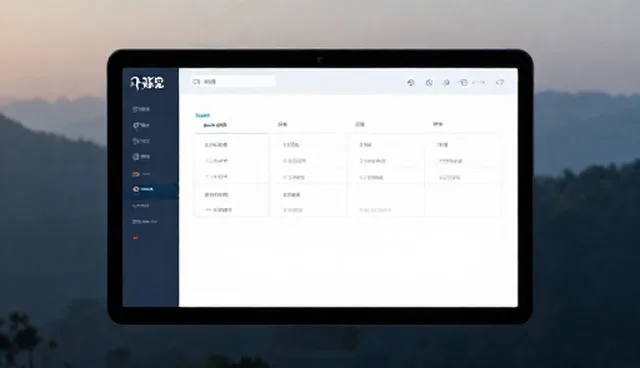Image resolution: width=640 pixels, height=368 pixels.
Task: Click the small blue label above the tabs
Action: 202,115
